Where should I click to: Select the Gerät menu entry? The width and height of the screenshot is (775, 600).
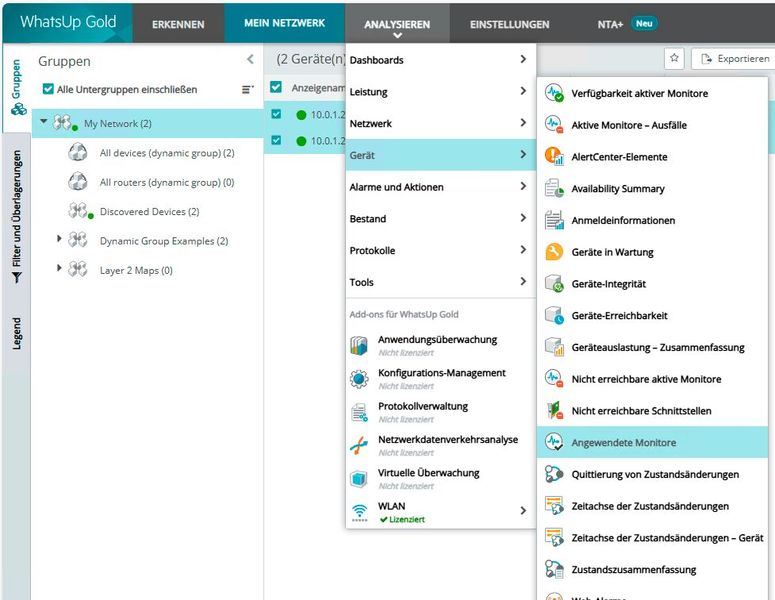point(441,155)
